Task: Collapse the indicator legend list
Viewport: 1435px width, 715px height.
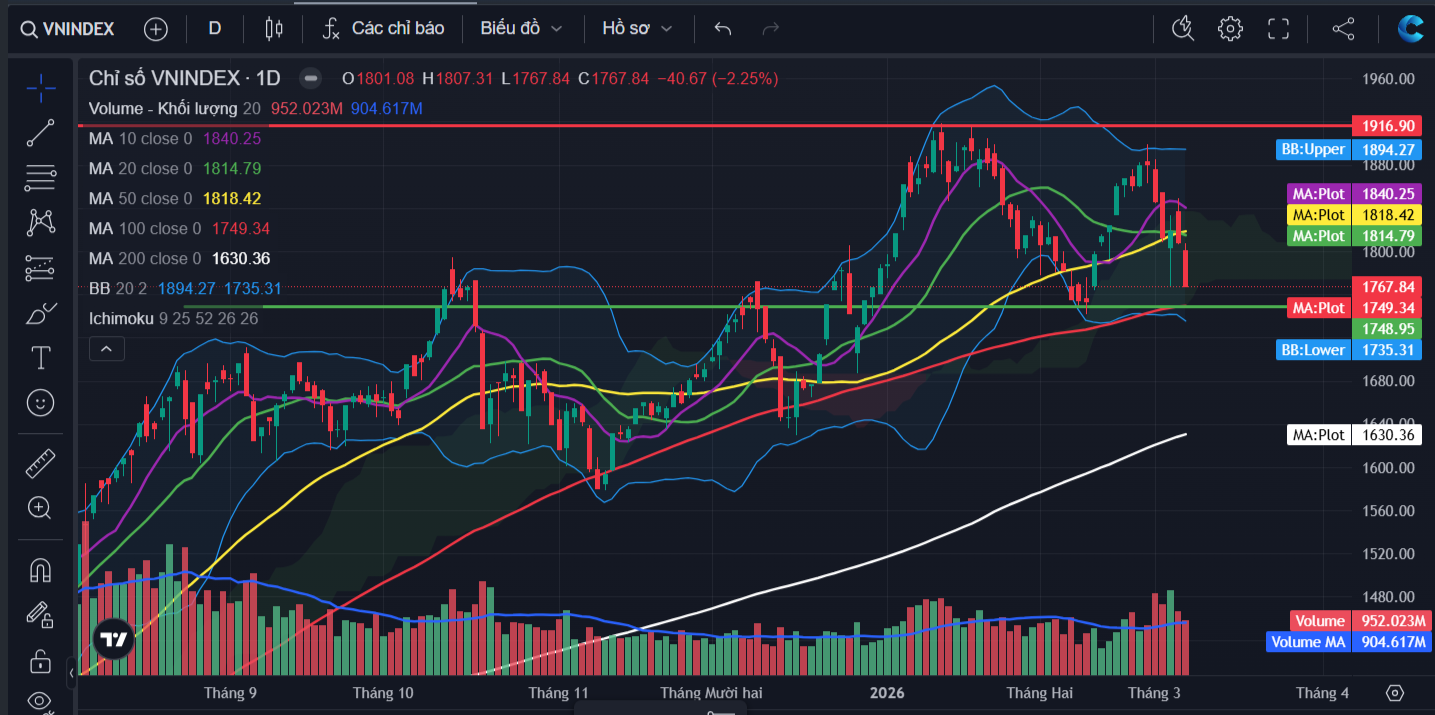Action: click(x=106, y=348)
